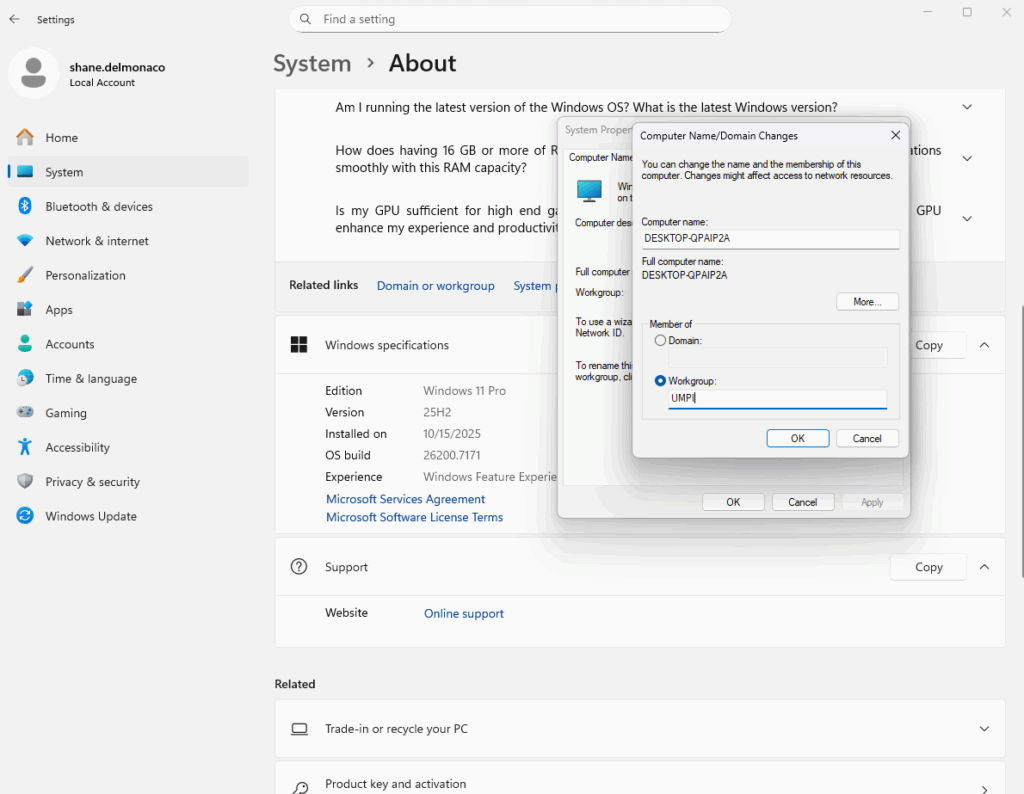This screenshot has height=794, width=1024.
Task: Open Personalization brush icon
Action: click(25, 276)
